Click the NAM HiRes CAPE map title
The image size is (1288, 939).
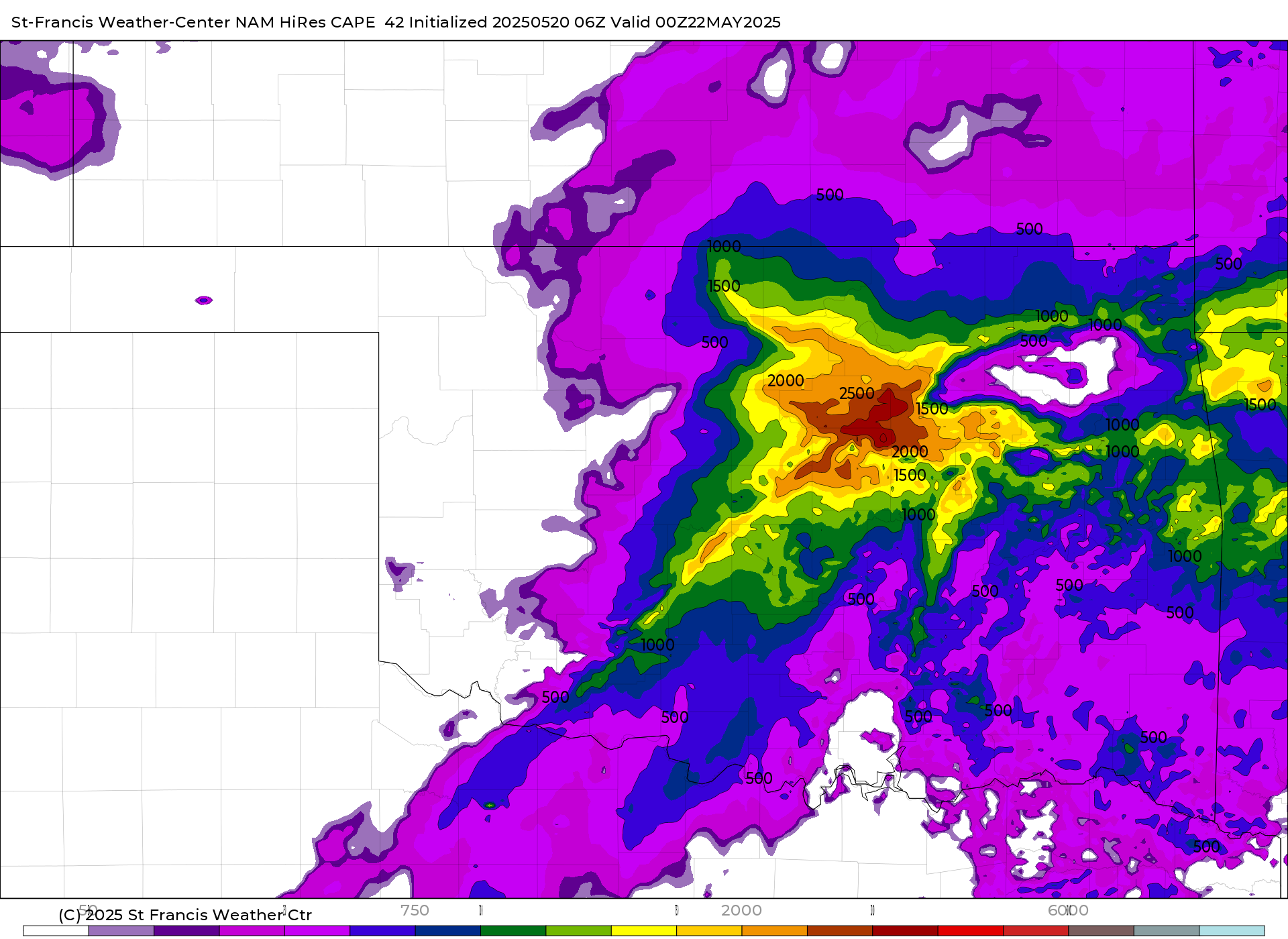[396, 22]
